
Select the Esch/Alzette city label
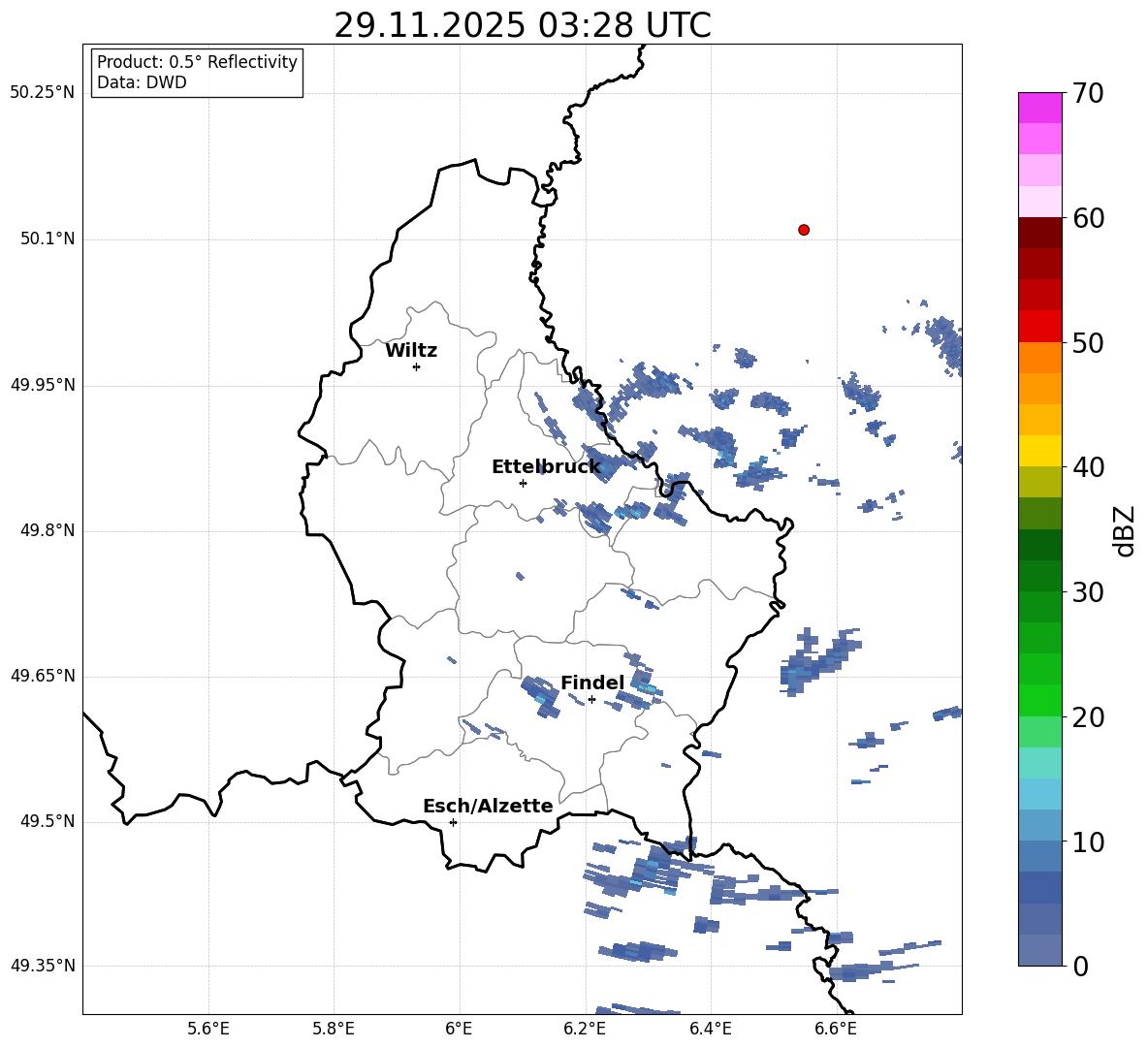488,807
